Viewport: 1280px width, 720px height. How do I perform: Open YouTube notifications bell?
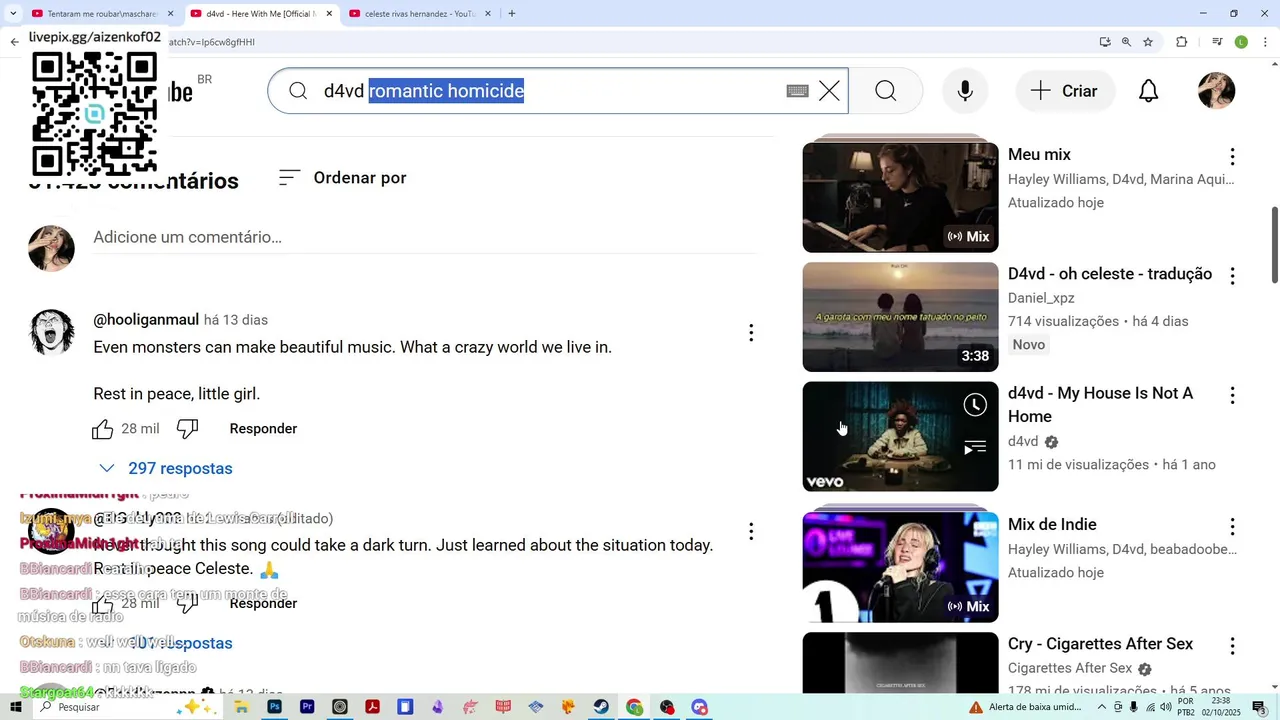1149,91
